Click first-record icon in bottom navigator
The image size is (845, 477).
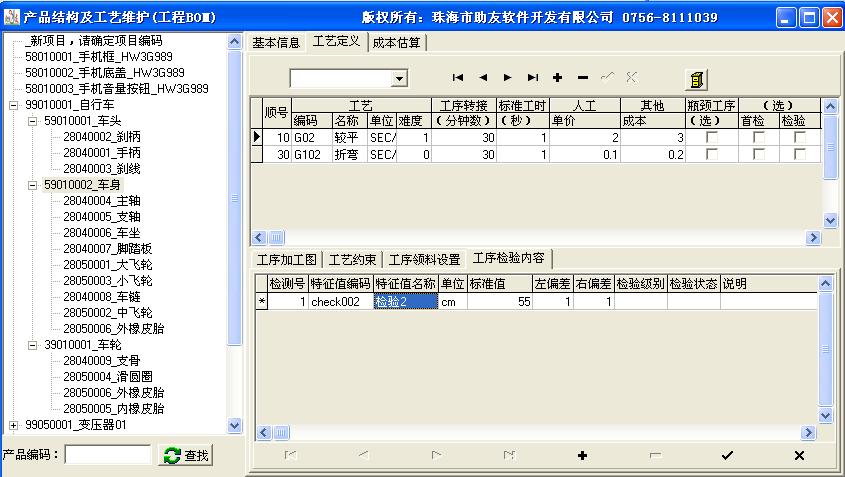(290, 455)
